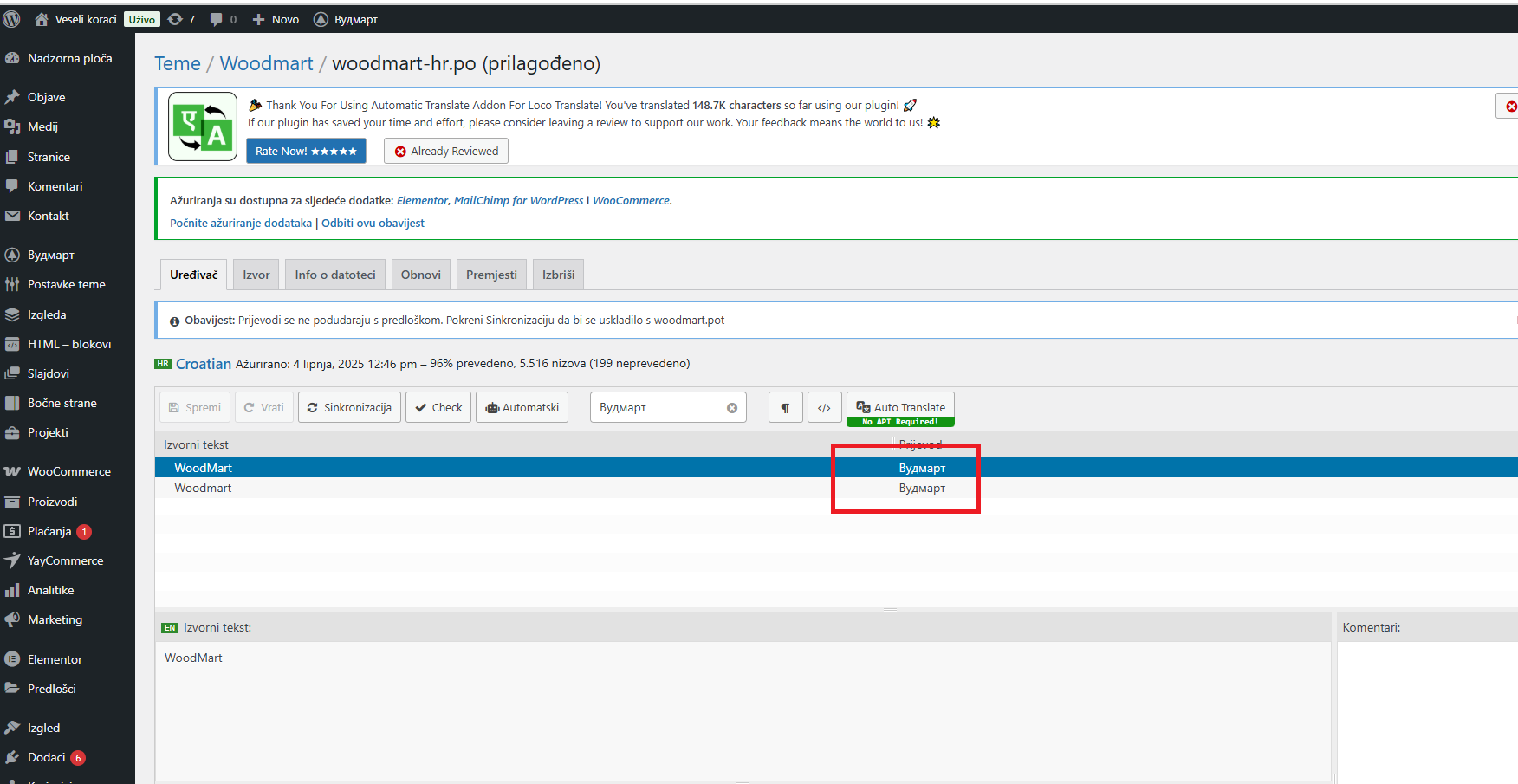Open the Будмарт admin bar menu
This screenshot has width=1518, height=784.
tap(345, 19)
